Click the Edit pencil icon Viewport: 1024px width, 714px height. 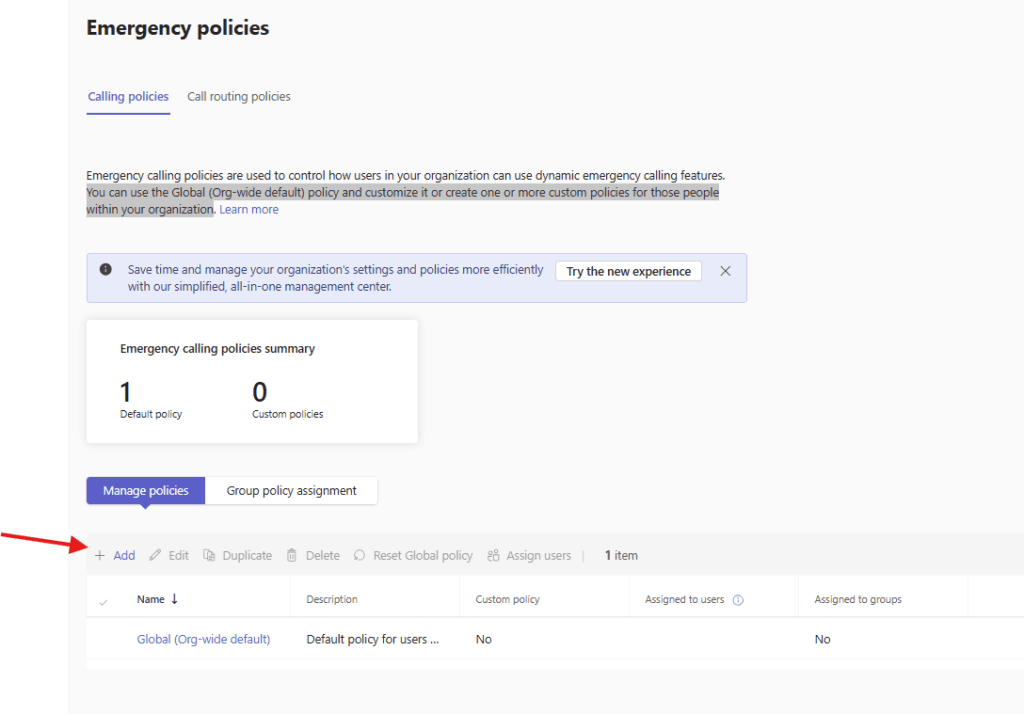pyautogui.click(x=155, y=556)
